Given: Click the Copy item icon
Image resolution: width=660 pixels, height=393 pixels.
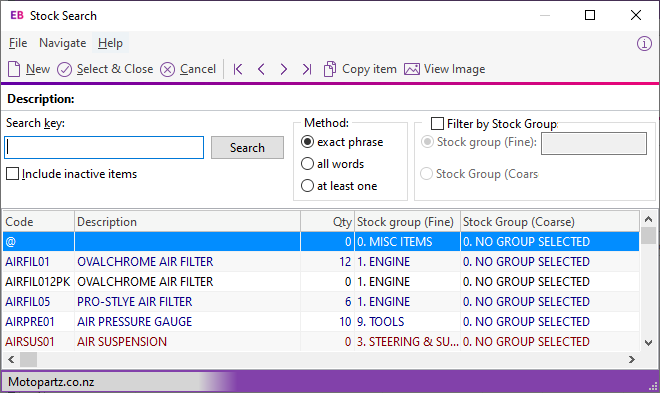Looking at the screenshot, I should click(330, 69).
